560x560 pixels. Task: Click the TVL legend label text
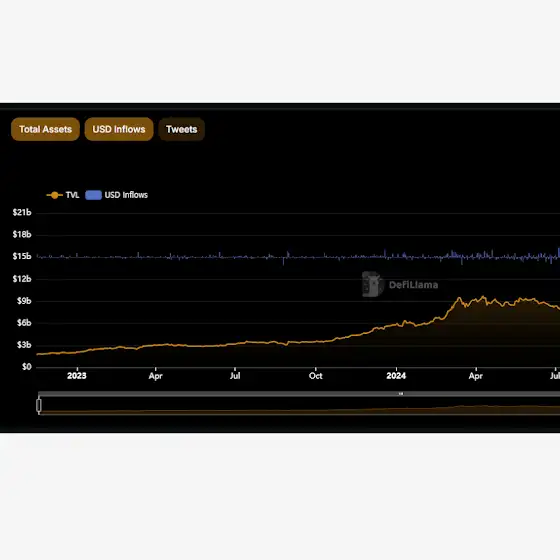tap(72, 195)
